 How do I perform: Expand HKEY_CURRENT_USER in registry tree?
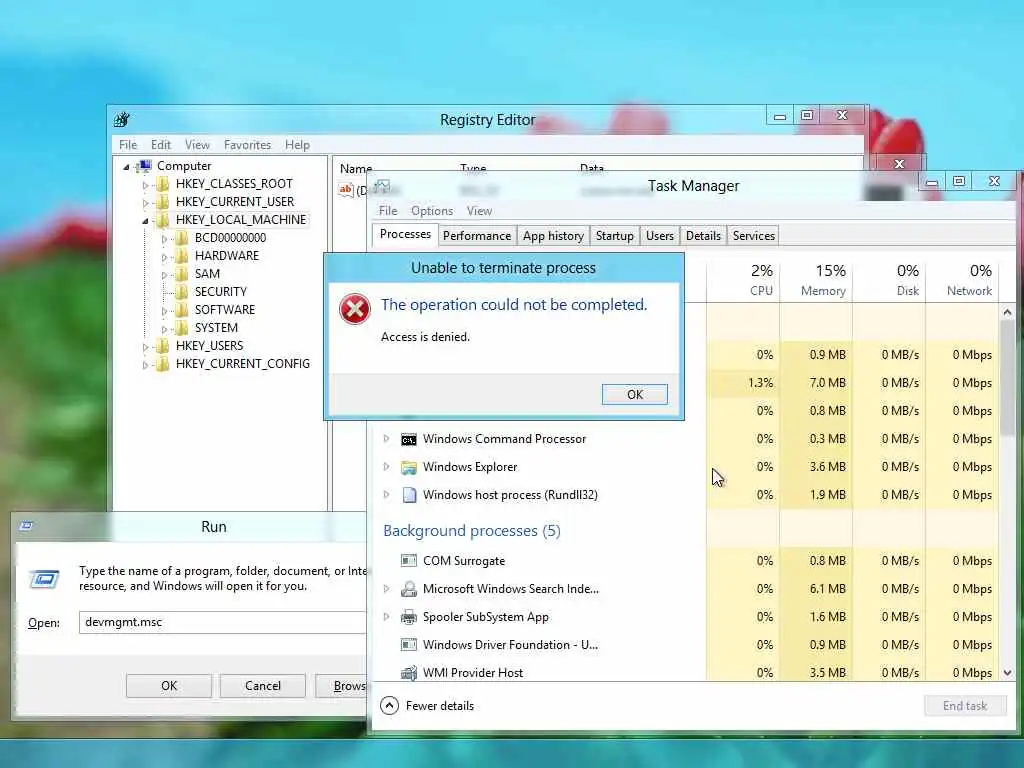click(x=145, y=202)
